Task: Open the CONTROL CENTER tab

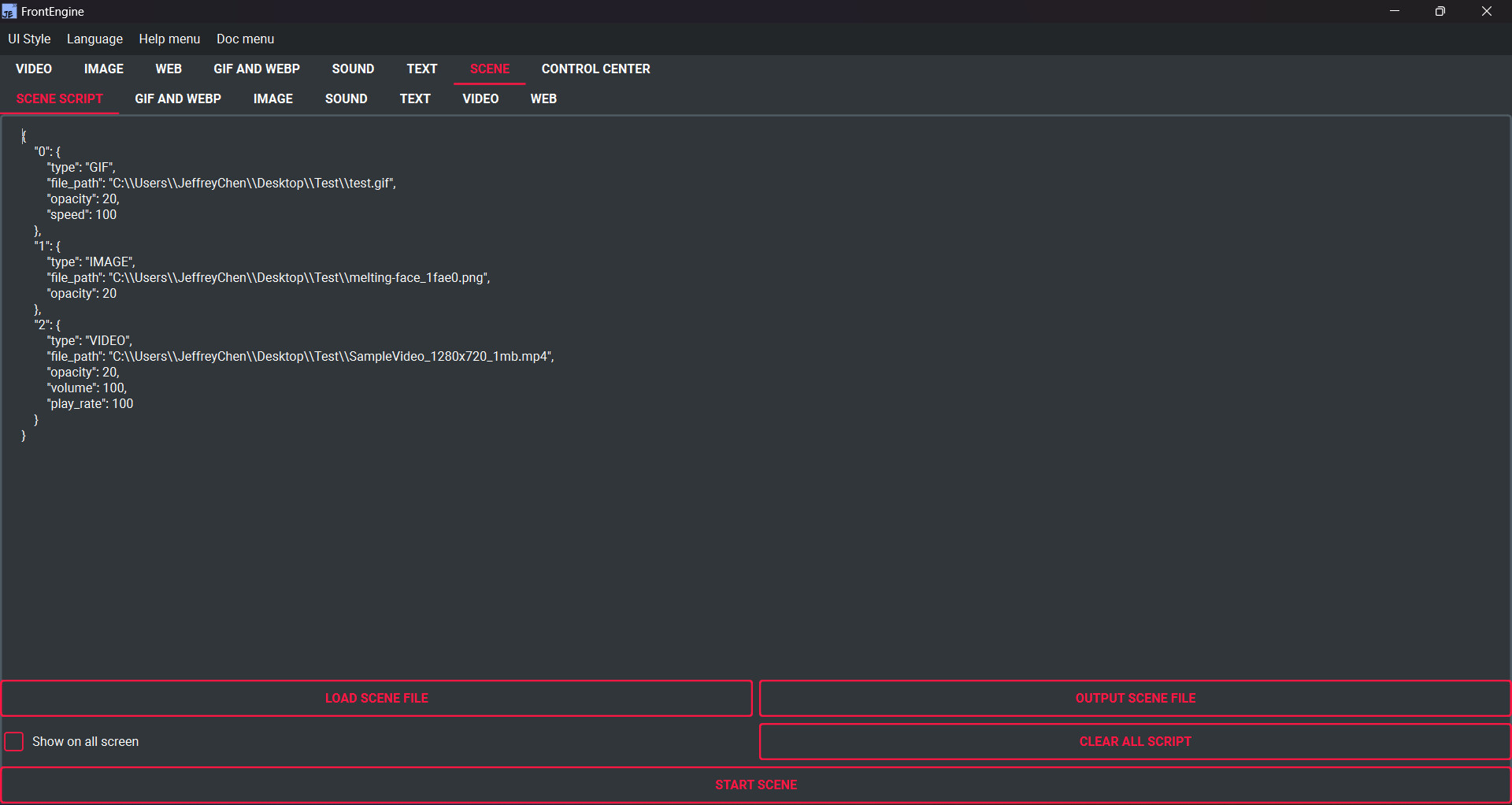Action: click(x=595, y=69)
